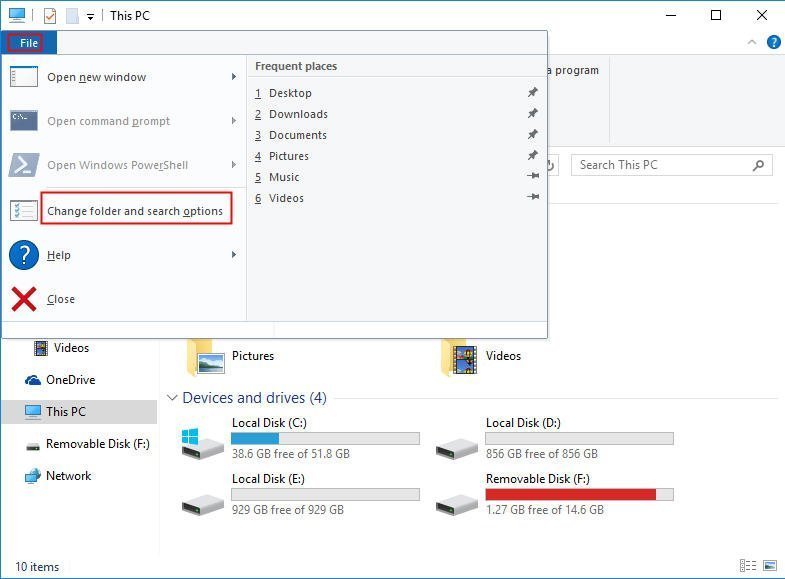
Task: Click the ribbon help question icon
Action: click(x=773, y=43)
